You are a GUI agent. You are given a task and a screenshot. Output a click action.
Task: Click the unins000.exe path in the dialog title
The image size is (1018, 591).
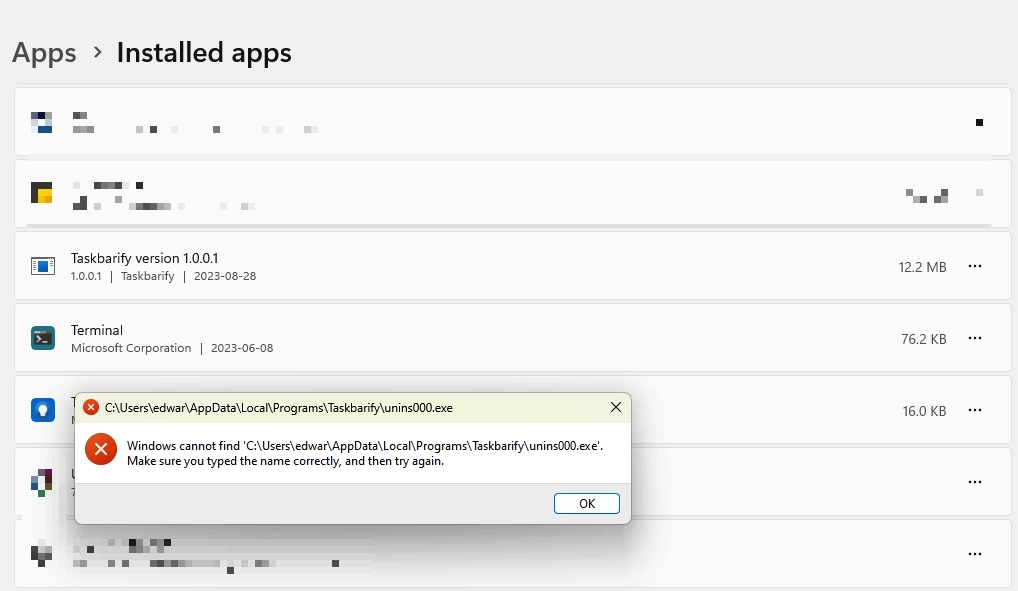pyautogui.click(x=280, y=407)
